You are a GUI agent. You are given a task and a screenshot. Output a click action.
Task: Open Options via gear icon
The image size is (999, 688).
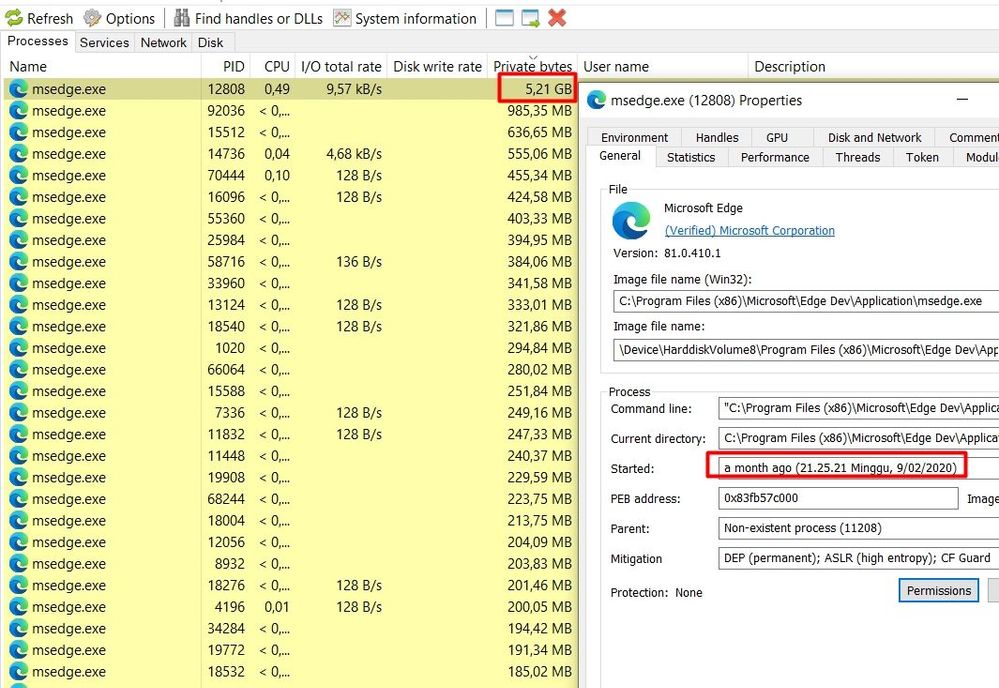coord(93,18)
